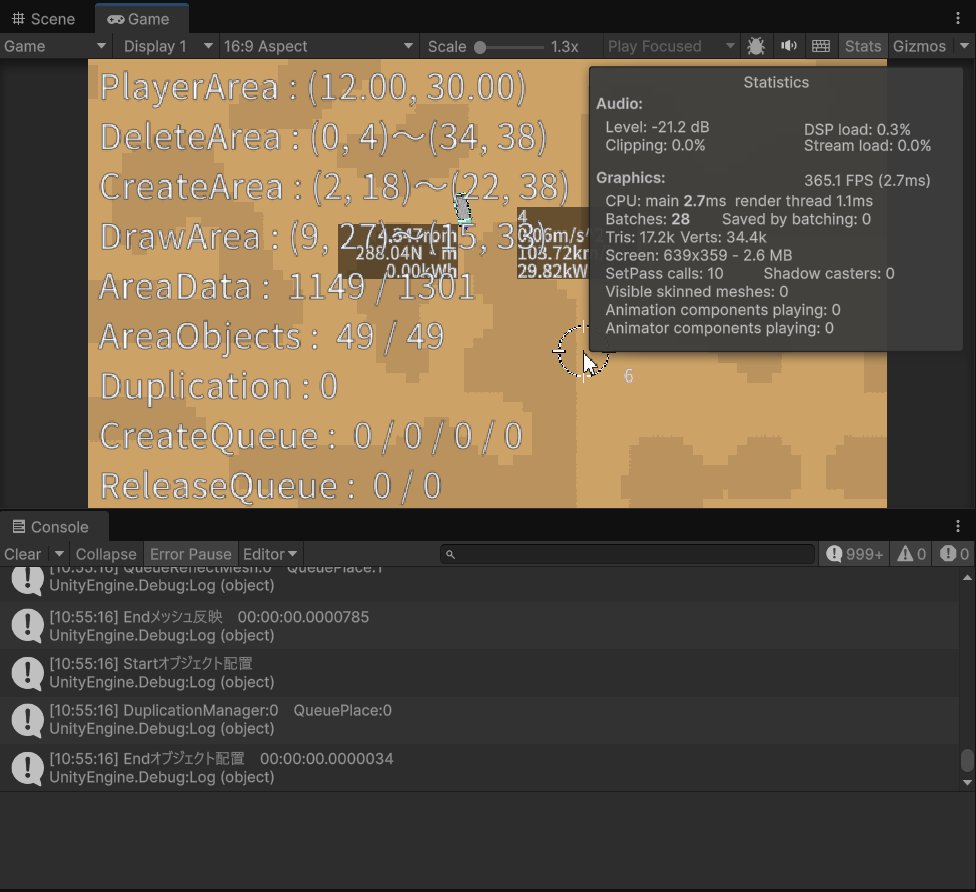Toggle the keyboard shortcuts icon
The width and height of the screenshot is (976, 892).
pyautogui.click(x=821, y=46)
